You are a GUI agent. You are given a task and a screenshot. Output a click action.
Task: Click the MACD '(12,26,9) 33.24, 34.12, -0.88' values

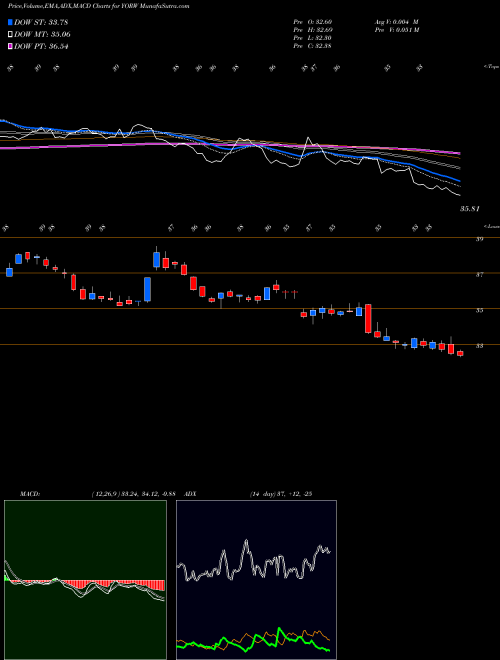(133, 494)
